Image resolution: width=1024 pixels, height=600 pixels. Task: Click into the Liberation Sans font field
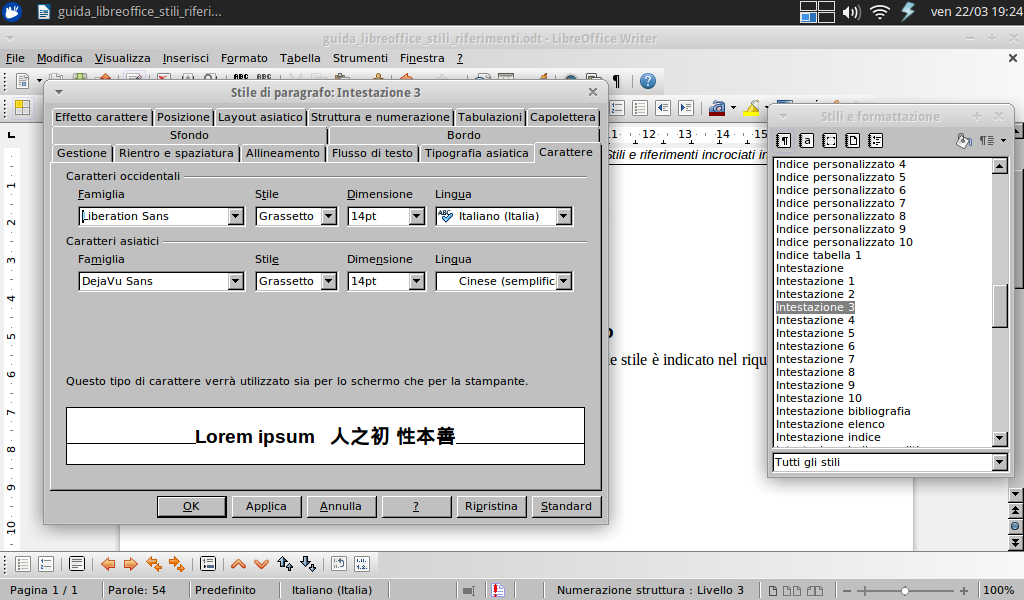point(153,216)
